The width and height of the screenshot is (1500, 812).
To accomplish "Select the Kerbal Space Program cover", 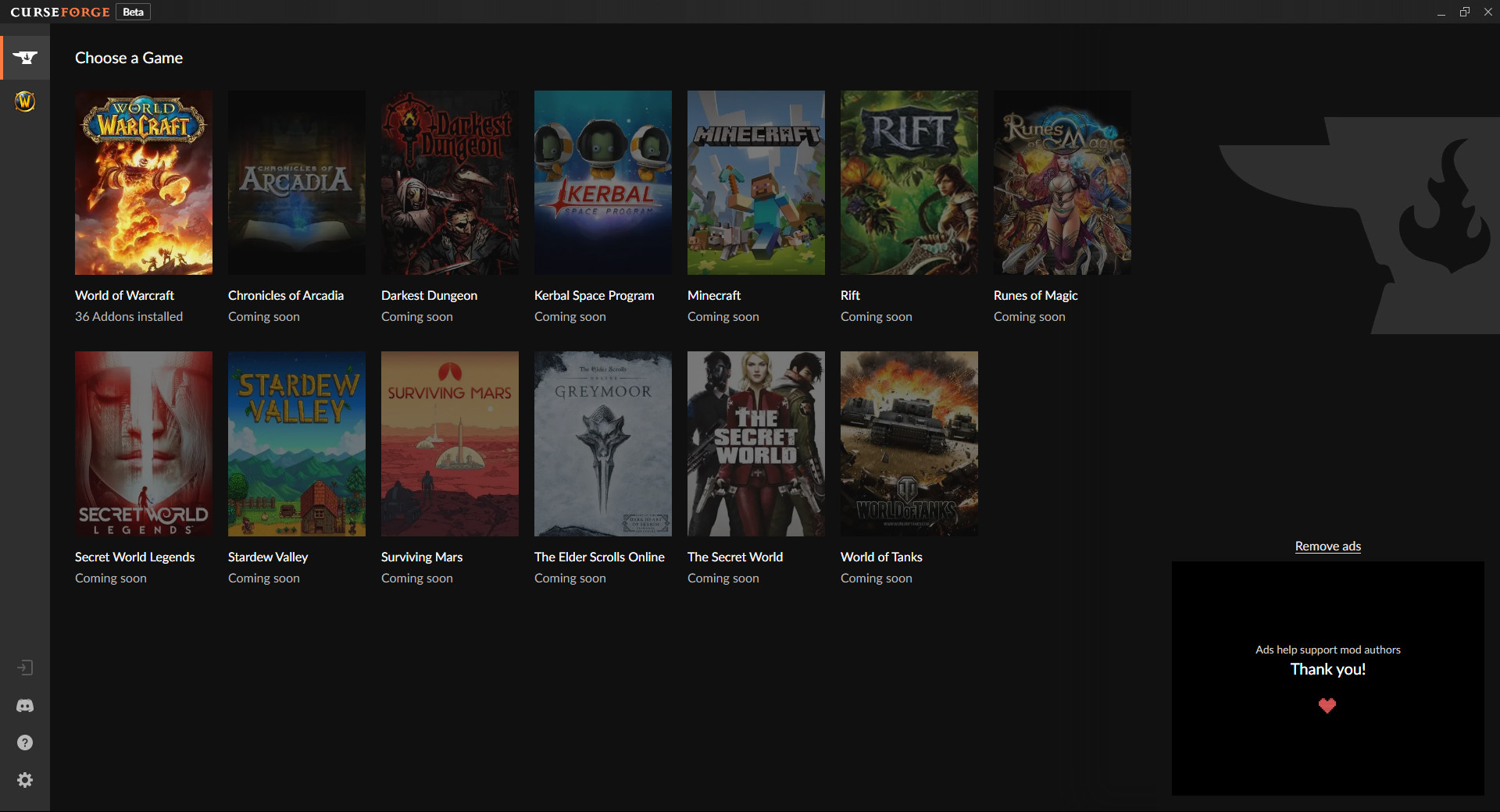I will (x=602, y=183).
